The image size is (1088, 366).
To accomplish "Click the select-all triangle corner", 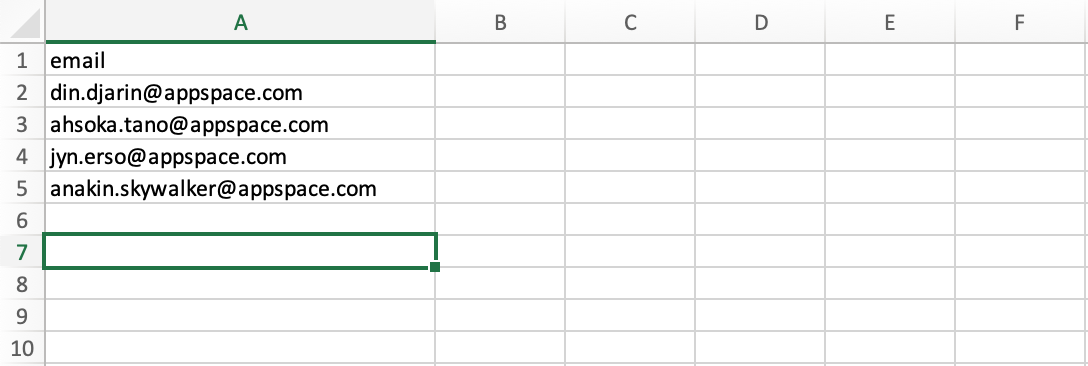I will tap(22, 22).
